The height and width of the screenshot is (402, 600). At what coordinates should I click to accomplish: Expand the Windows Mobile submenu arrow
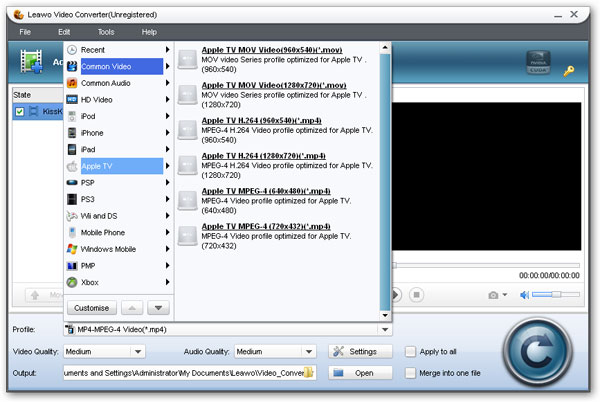coord(168,249)
